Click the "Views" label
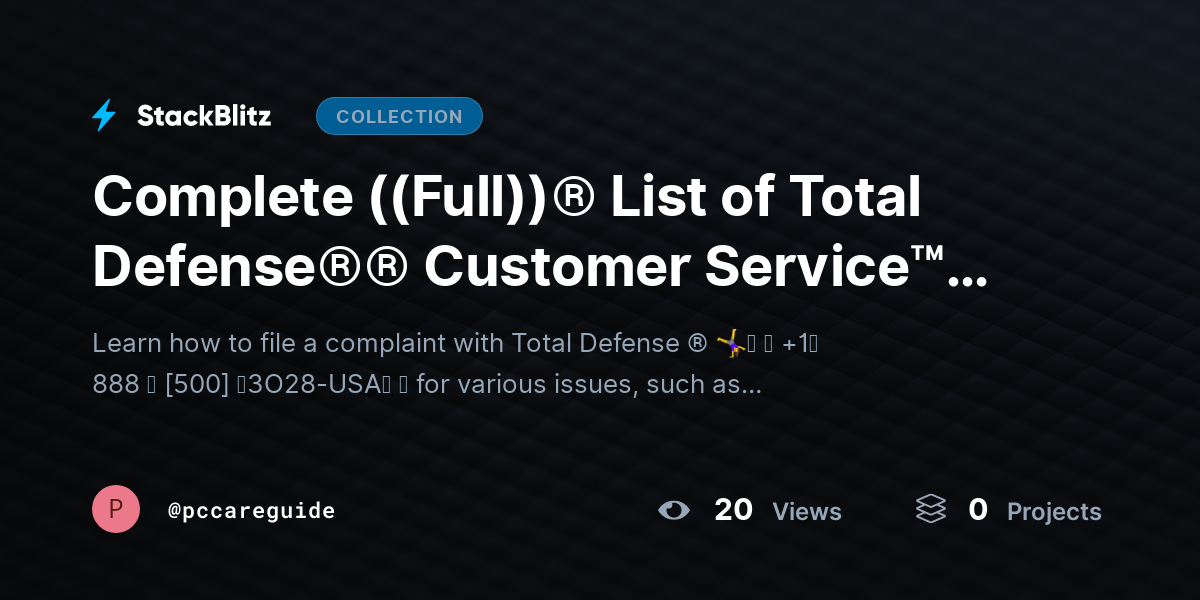 tap(807, 512)
